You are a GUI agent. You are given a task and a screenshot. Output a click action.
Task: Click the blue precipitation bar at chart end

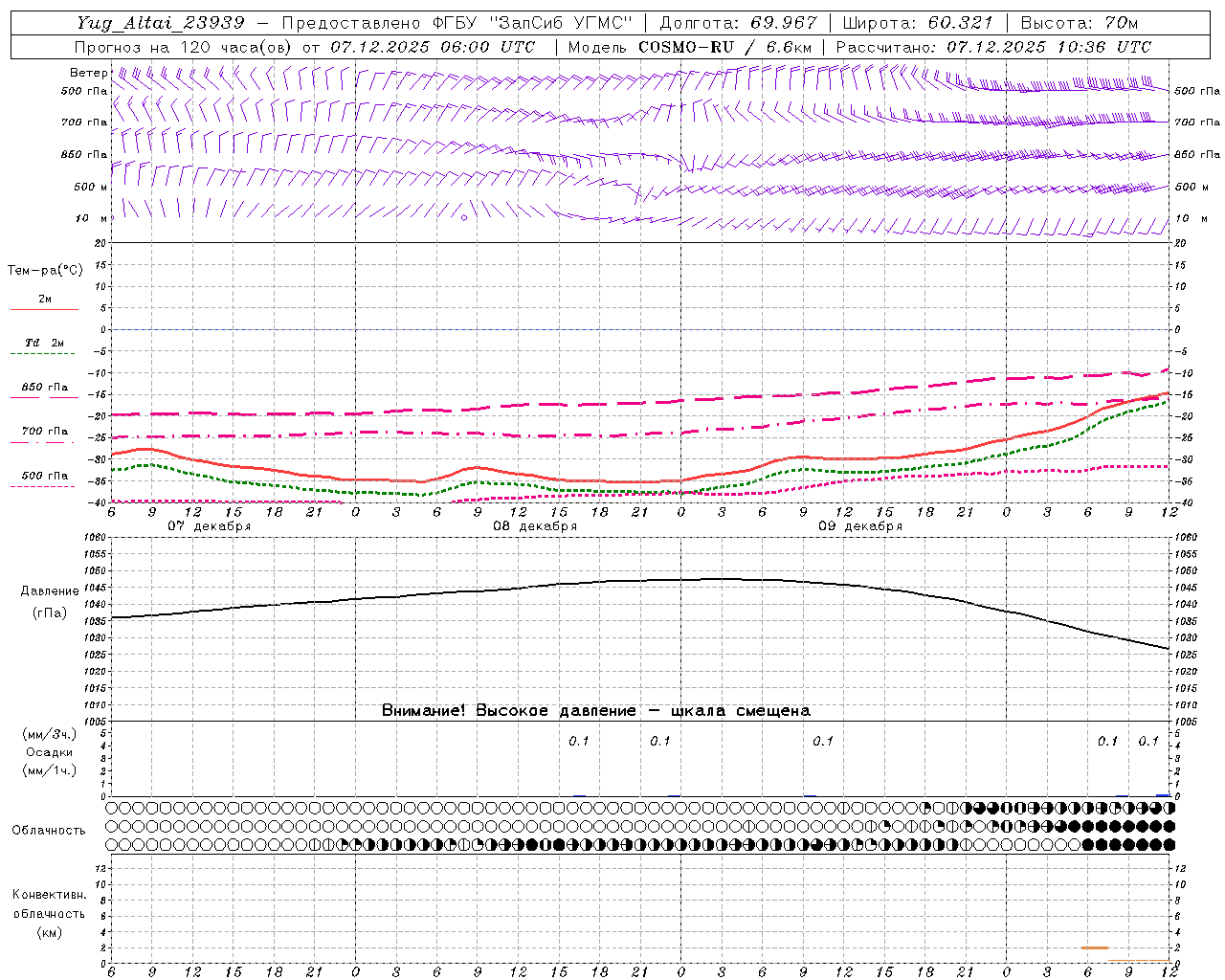(1163, 794)
